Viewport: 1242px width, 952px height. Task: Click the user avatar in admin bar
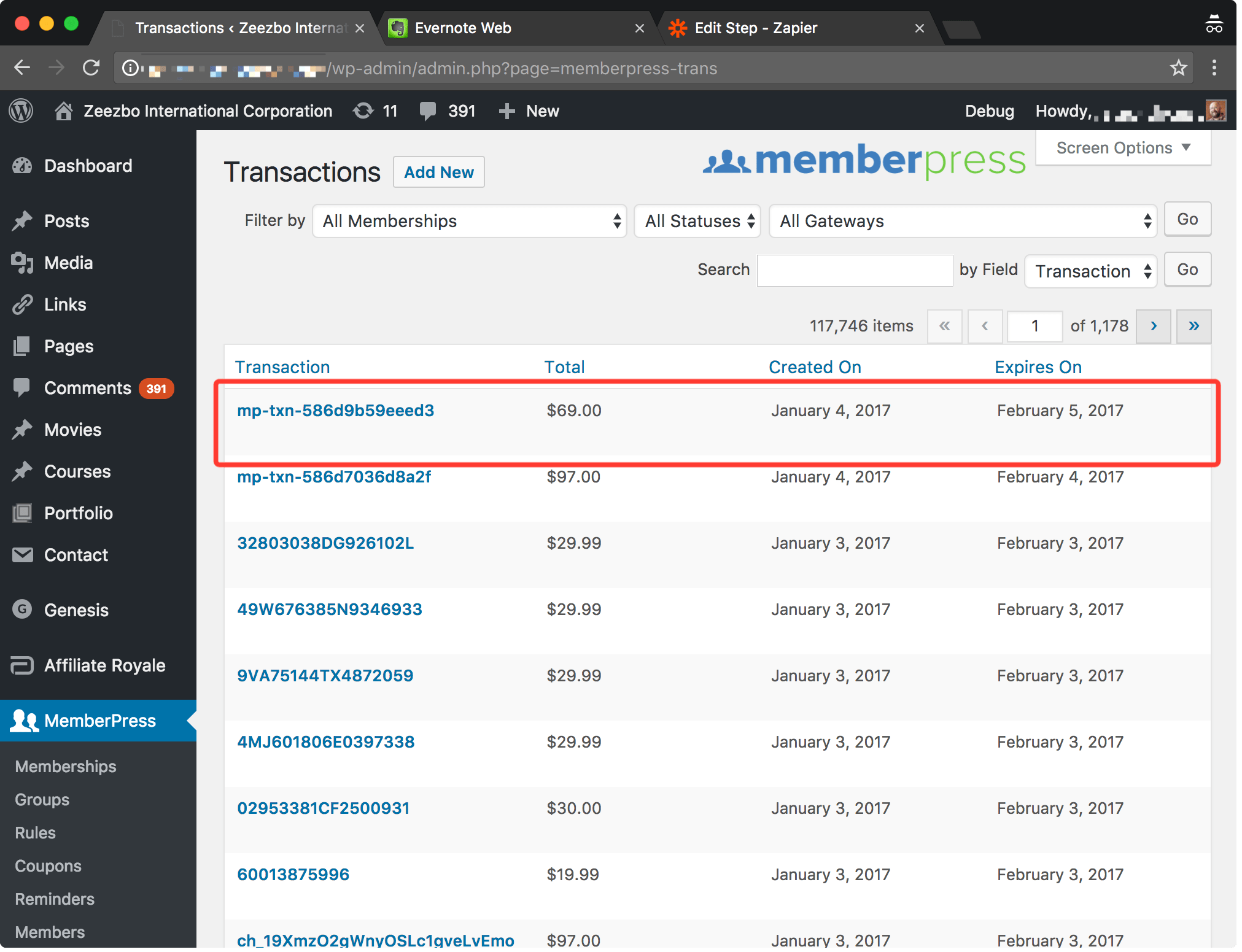tap(1216, 111)
